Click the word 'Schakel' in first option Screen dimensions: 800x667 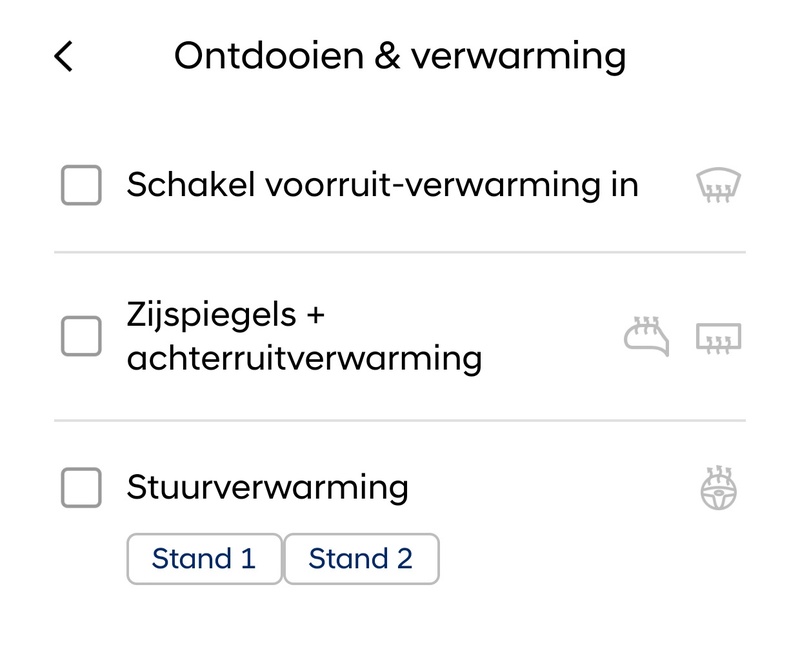pos(186,185)
